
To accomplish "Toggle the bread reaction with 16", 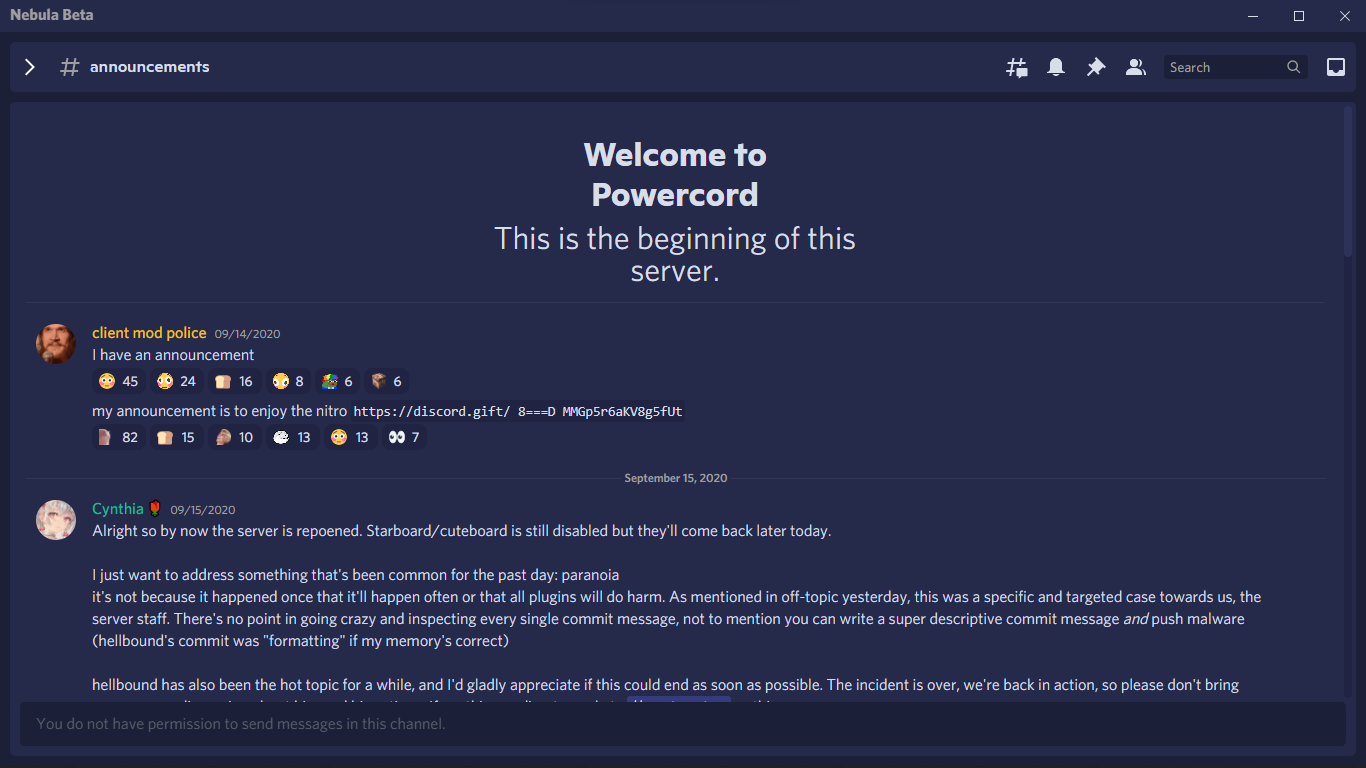I will click(235, 381).
